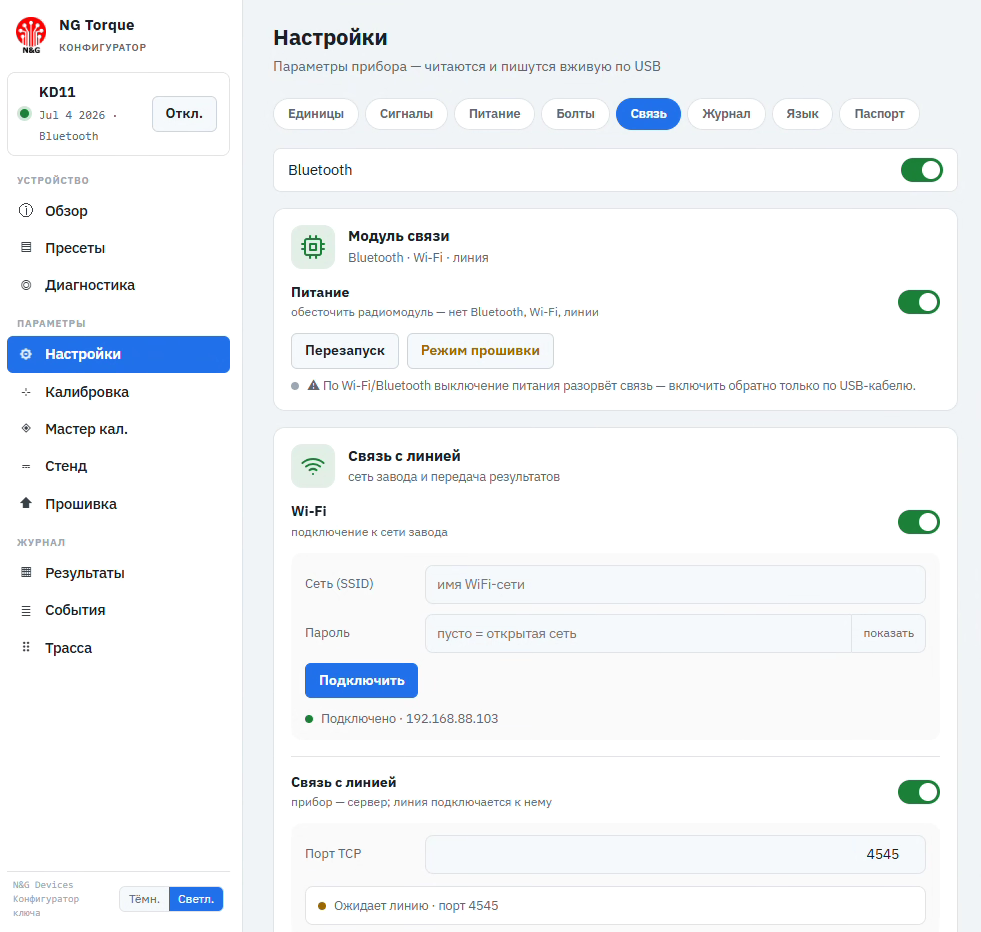
Task: Click the warning triangle icon in notice
Action: tap(313, 385)
